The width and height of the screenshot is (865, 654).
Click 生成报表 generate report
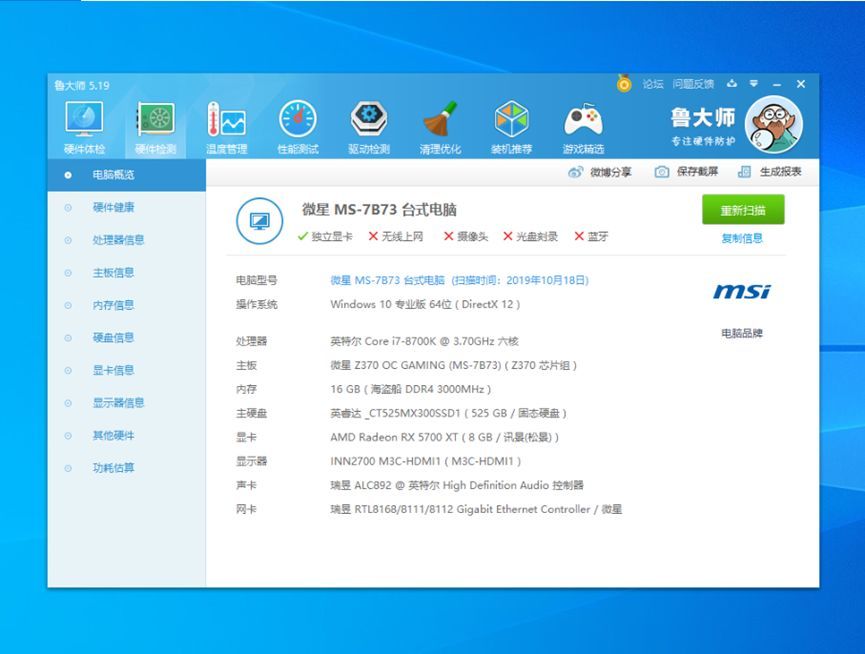coord(770,172)
